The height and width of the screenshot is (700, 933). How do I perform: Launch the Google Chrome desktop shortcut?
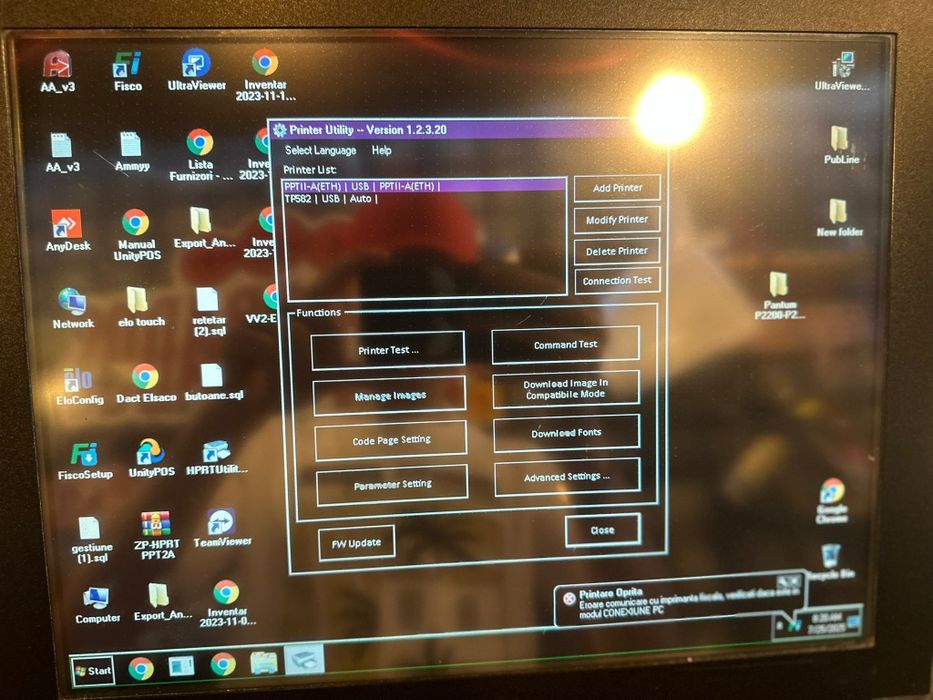pos(832,501)
